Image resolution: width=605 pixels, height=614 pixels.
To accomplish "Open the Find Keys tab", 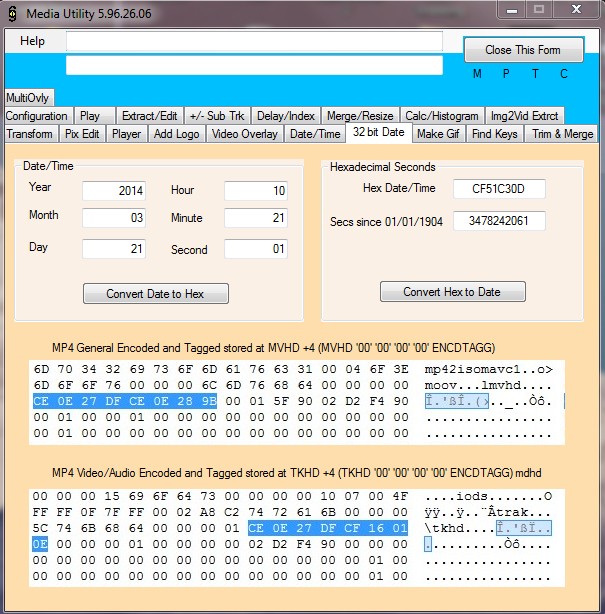I will tap(495, 134).
